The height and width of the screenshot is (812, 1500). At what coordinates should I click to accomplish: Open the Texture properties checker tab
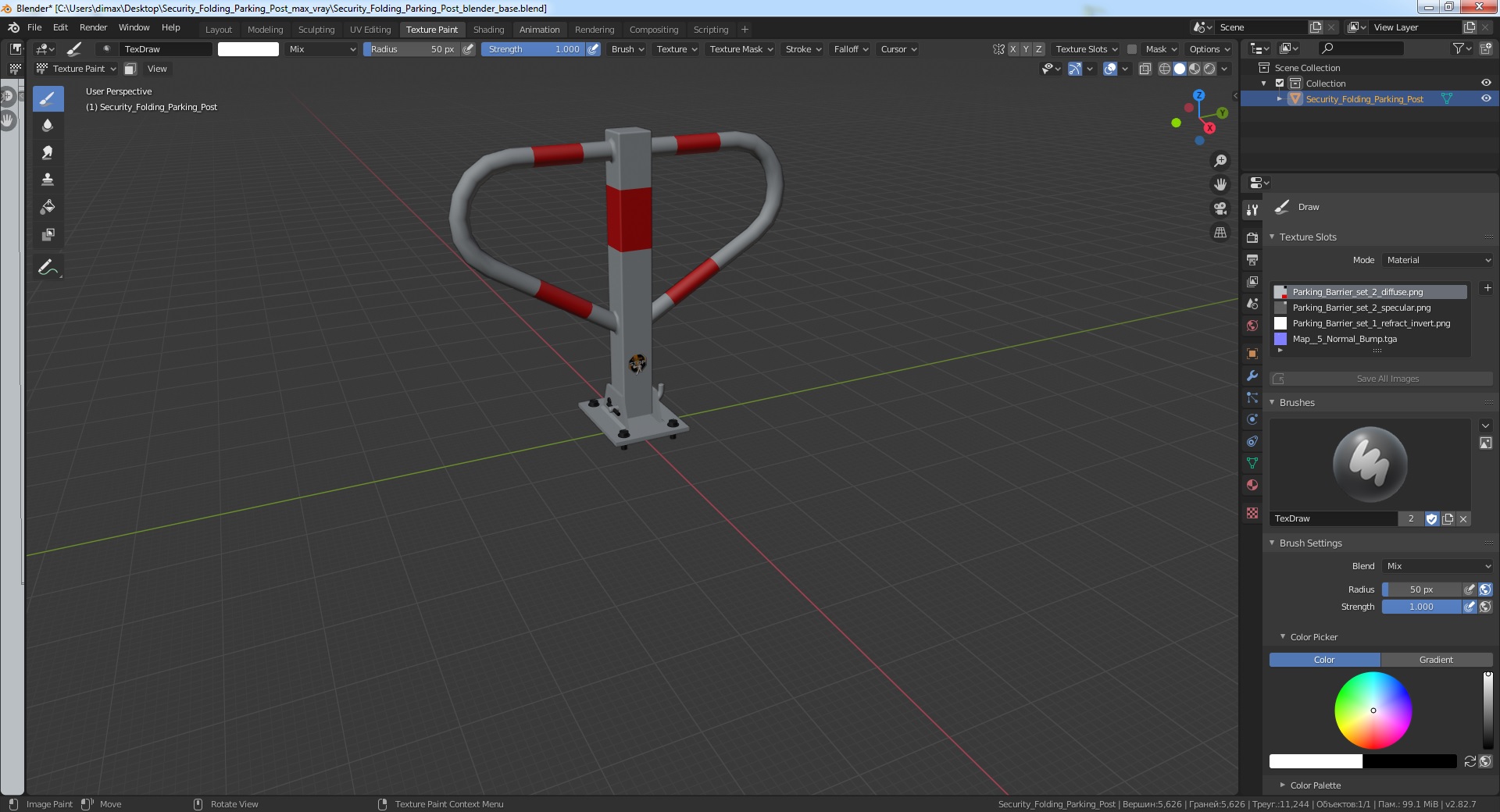point(1252,513)
